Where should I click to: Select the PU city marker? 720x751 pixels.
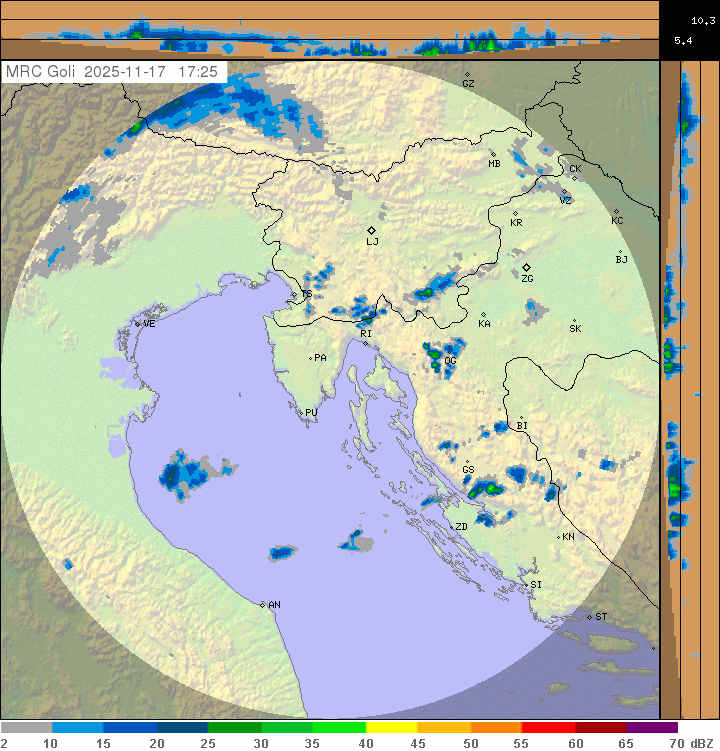click(x=302, y=411)
